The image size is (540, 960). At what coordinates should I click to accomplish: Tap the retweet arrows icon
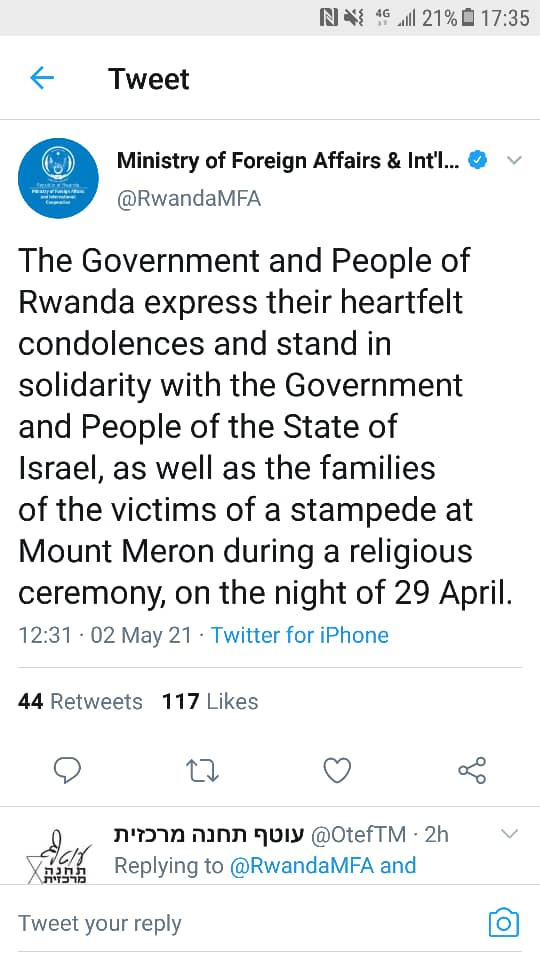pyautogui.click(x=202, y=771)
